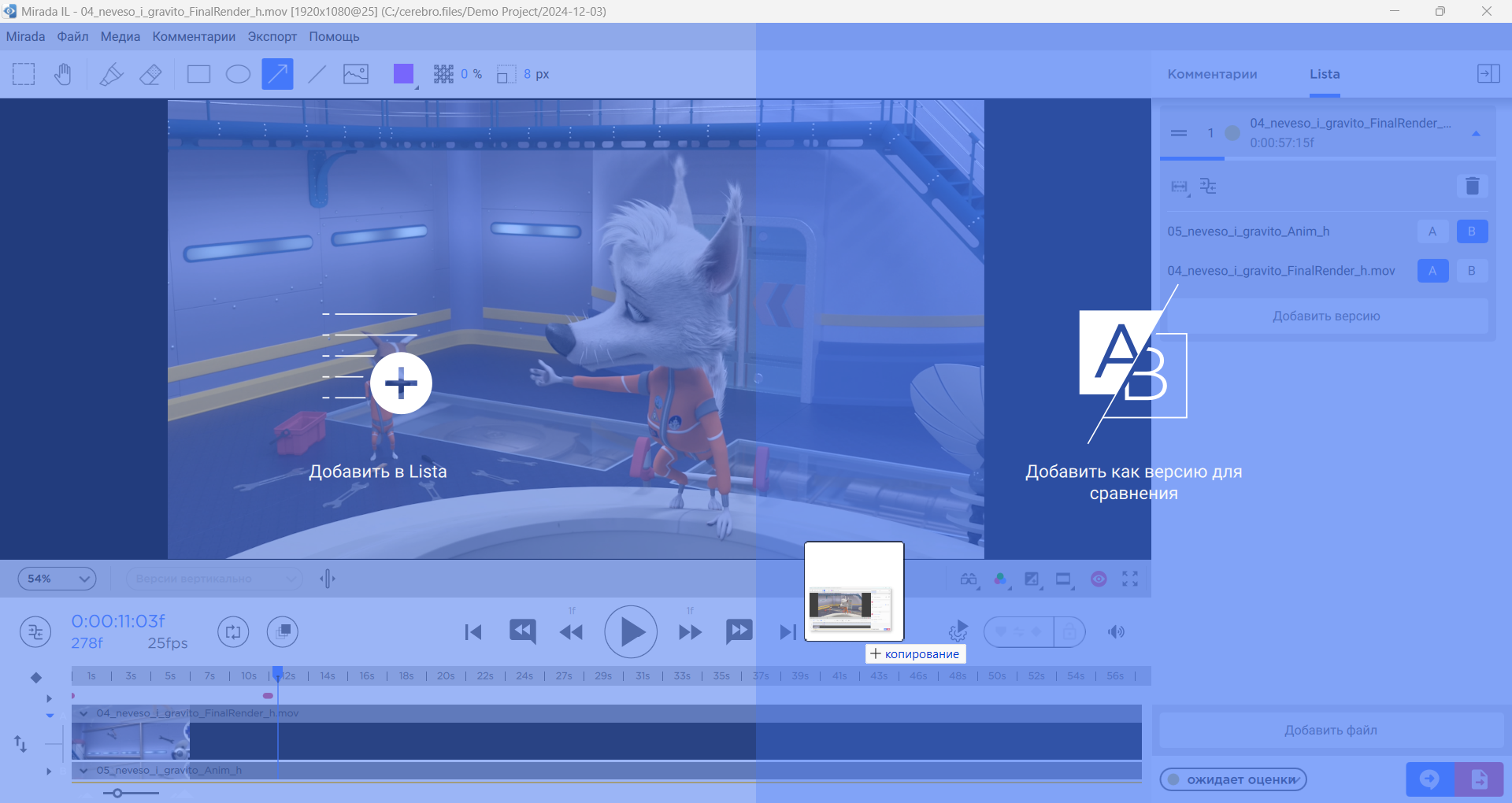
Task: Click the purple export document button
Action: (x=1479, y=779)
